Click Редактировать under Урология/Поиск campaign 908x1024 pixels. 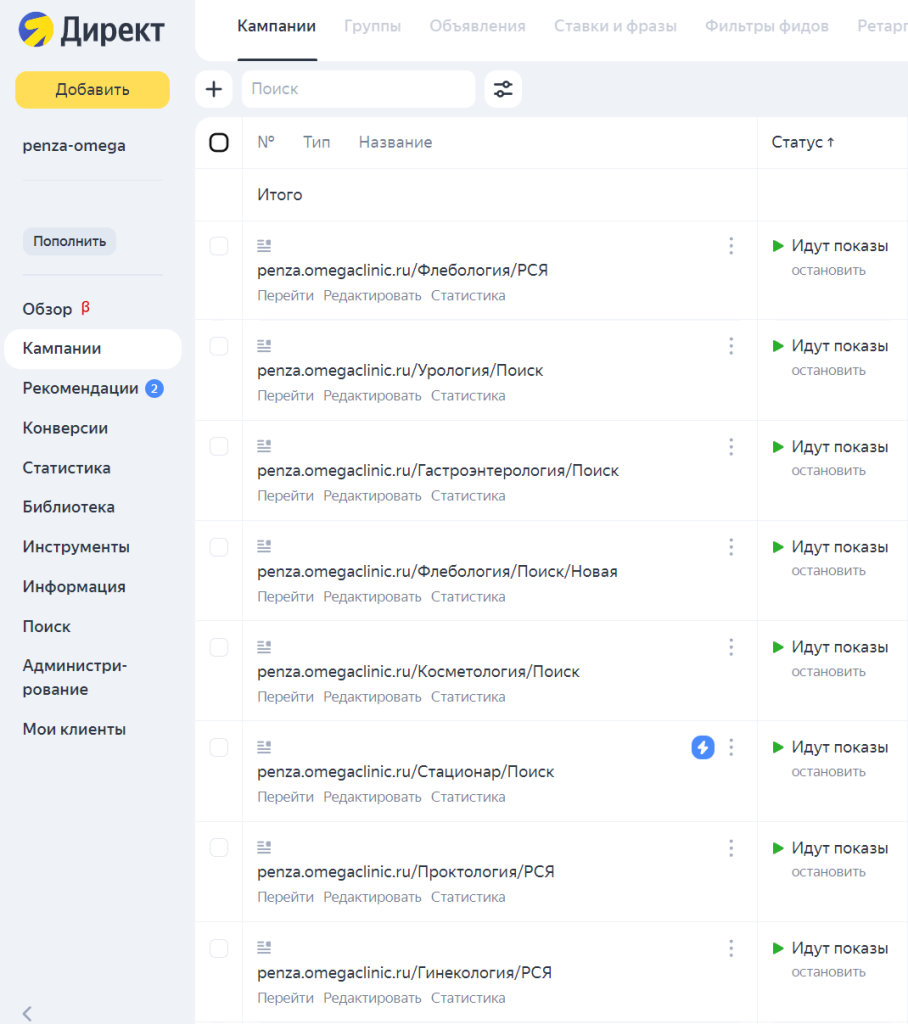372,396
